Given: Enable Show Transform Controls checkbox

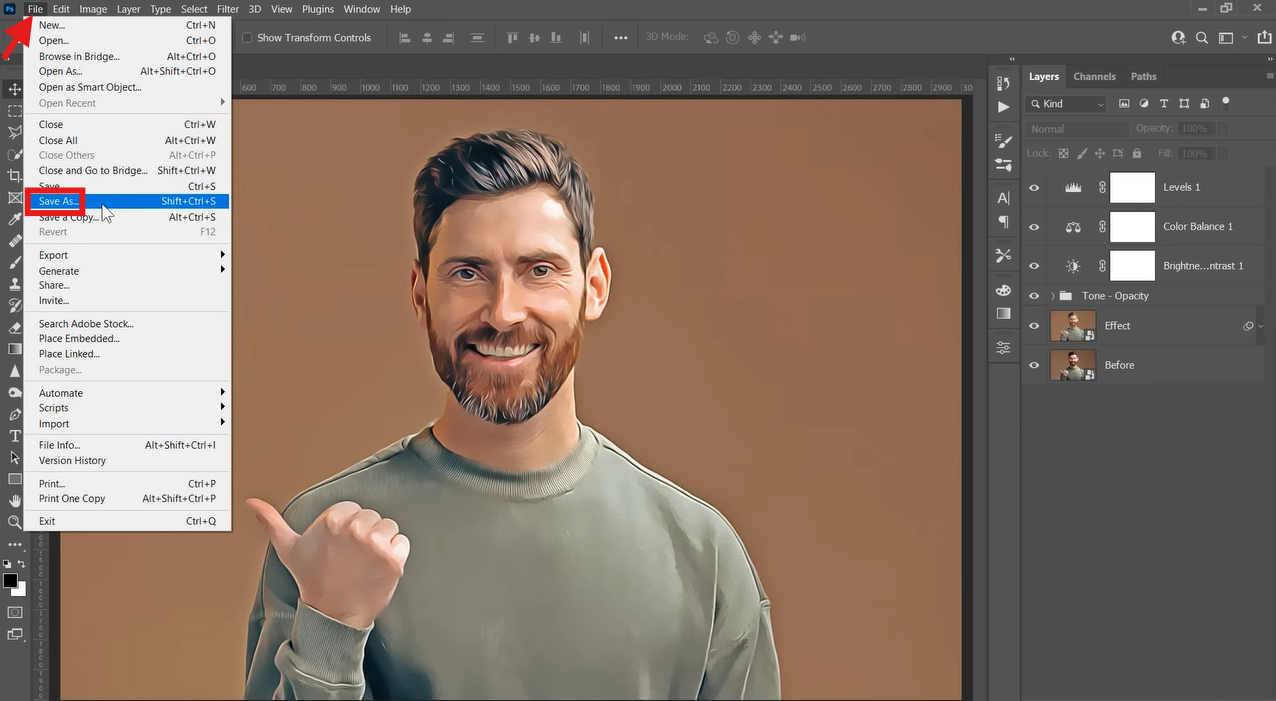Looking at the screenshot, I should 247,38.
